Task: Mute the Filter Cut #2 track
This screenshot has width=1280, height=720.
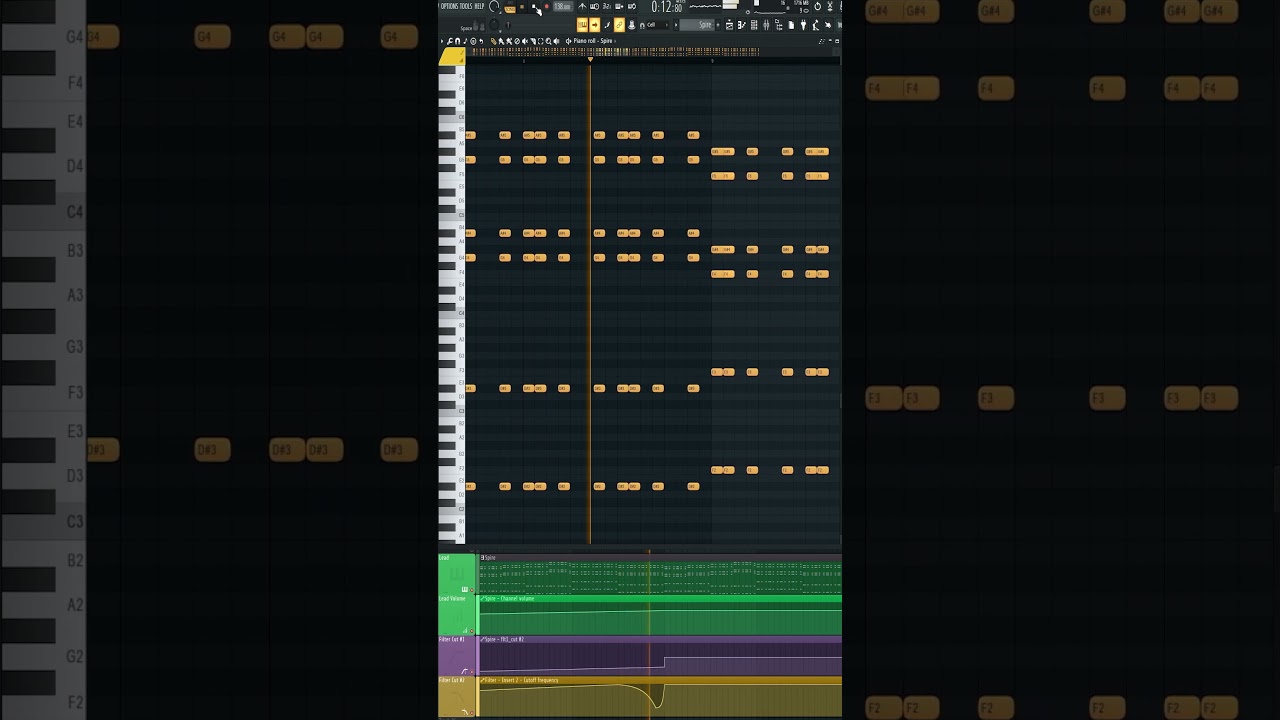Action: point(472,713)
